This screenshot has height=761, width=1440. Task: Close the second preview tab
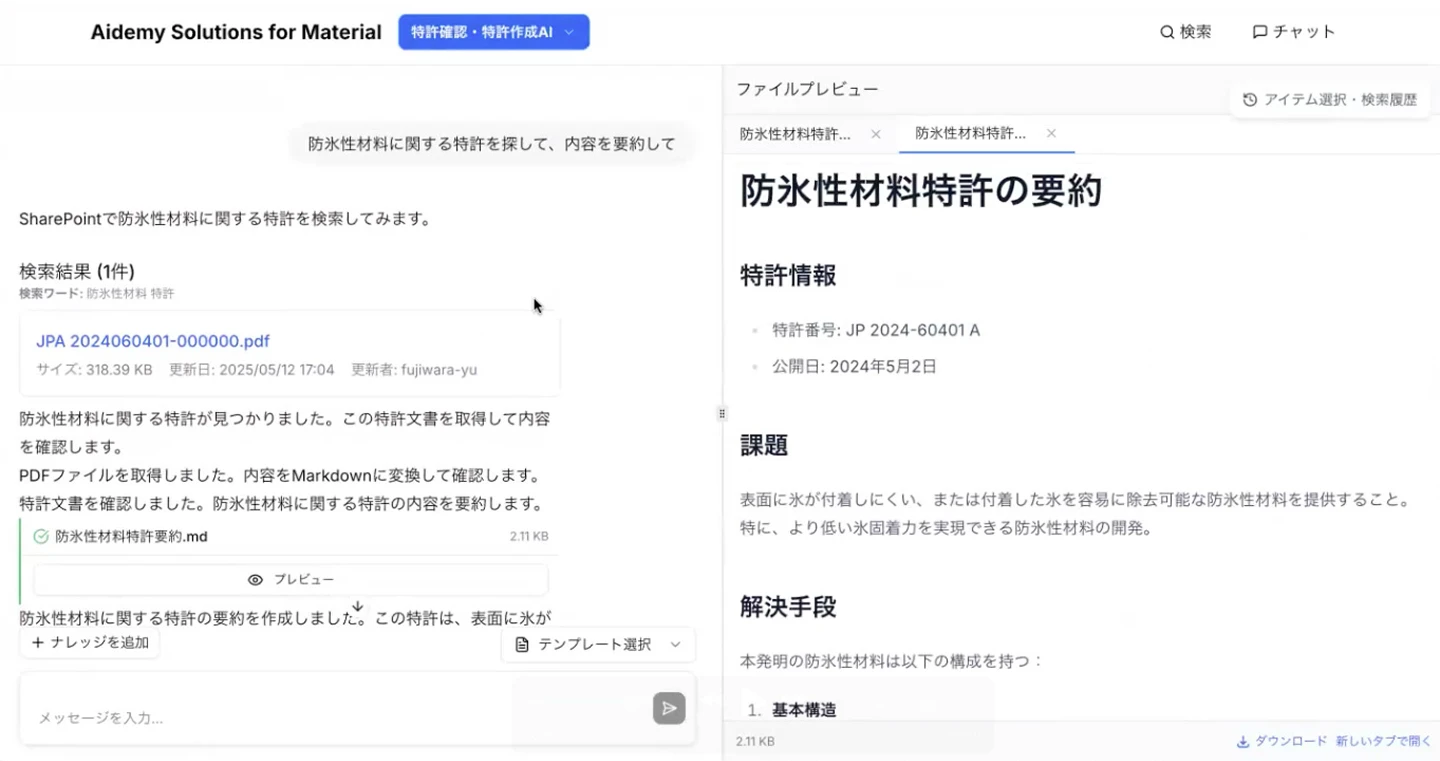1051,133
